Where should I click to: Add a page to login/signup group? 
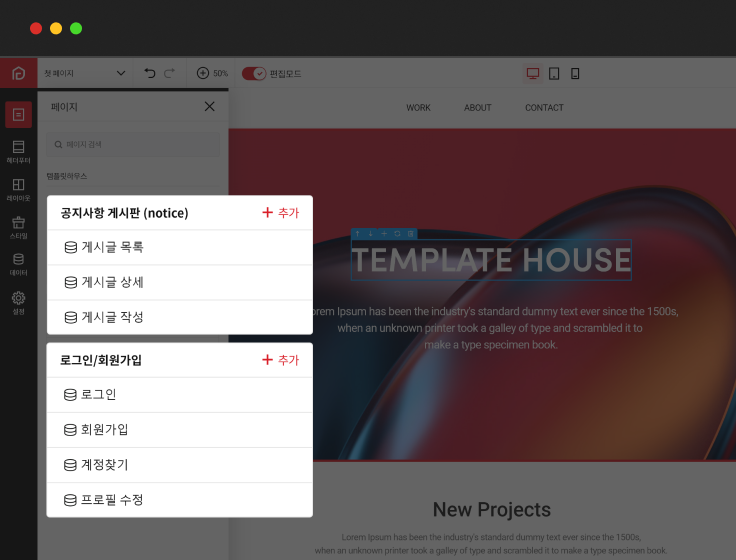tap(281, 360)
